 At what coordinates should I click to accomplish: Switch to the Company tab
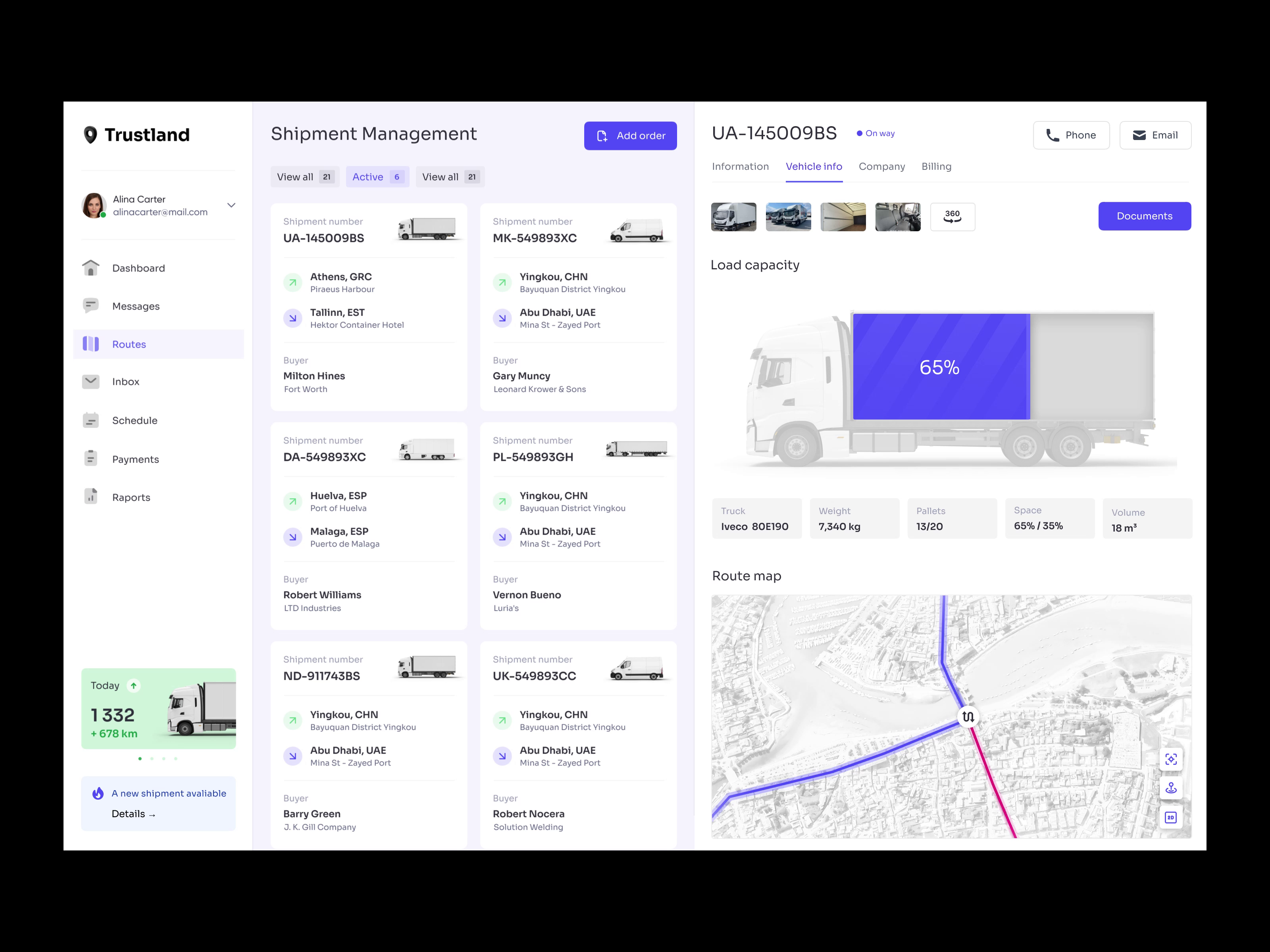pos(882,167)
